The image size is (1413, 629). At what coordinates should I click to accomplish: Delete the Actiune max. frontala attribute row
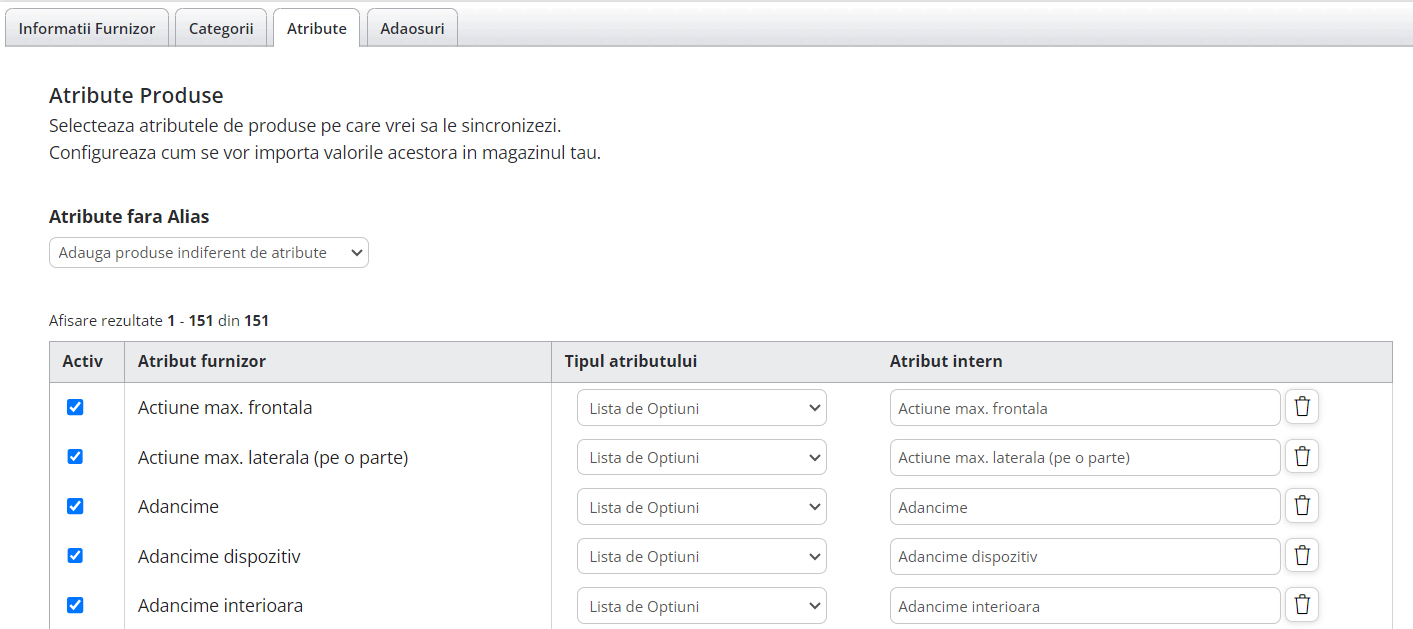pyautogui.click(x=1301, y=407)
